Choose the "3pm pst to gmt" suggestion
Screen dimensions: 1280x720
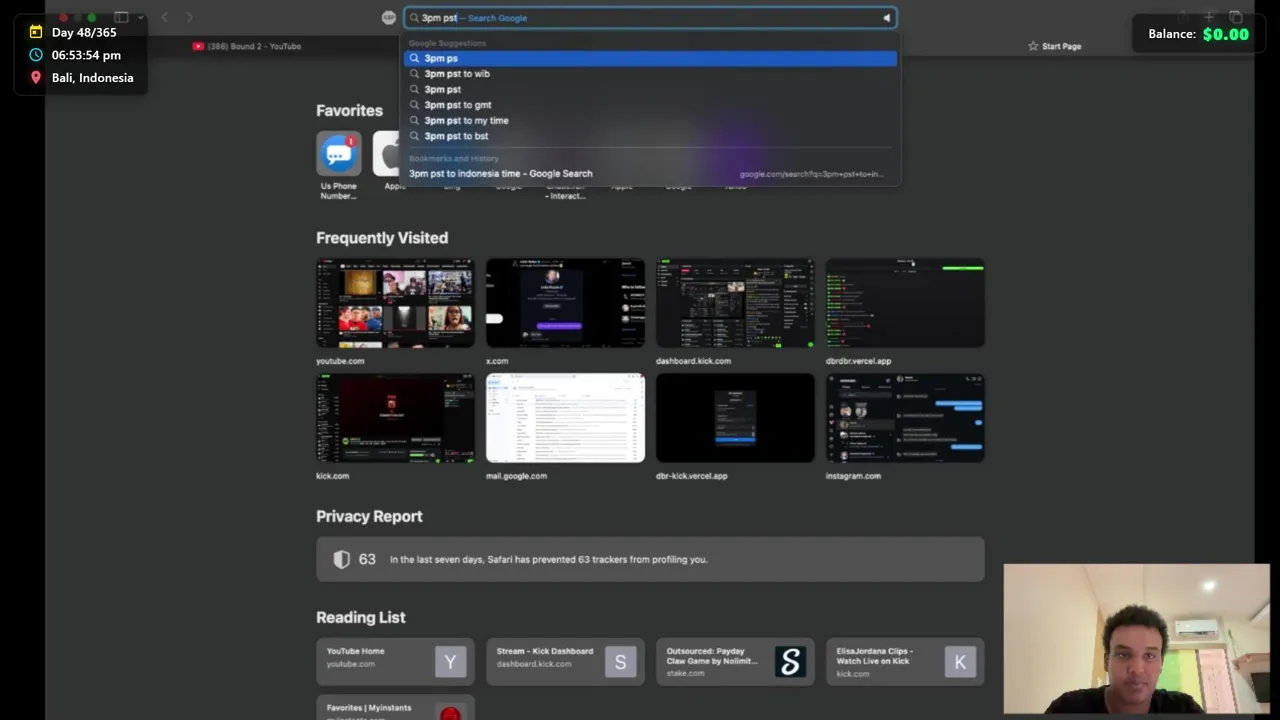tap(650, 105)
